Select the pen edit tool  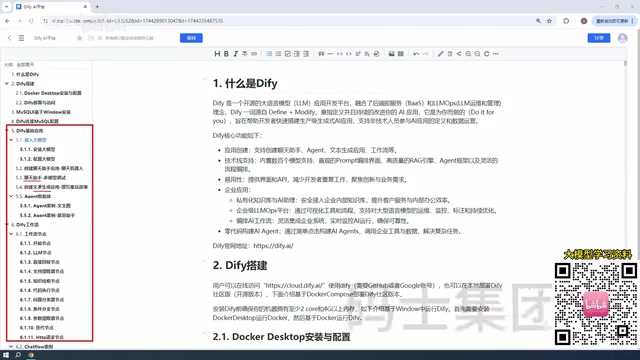(x=440, y=54)
